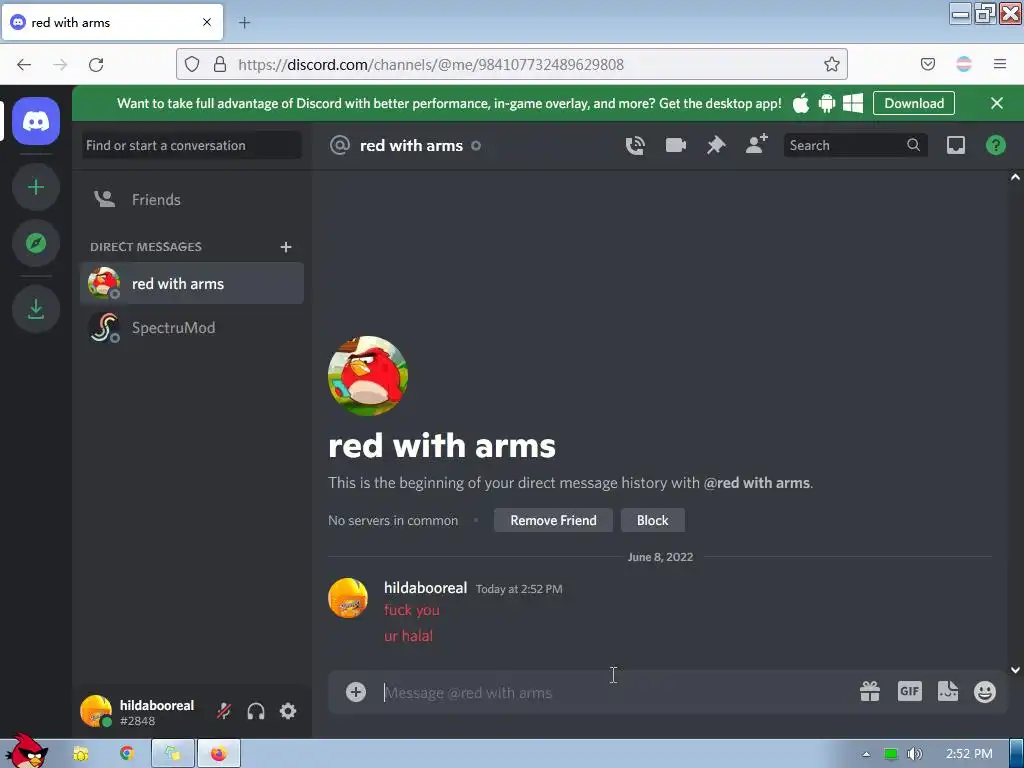The height and width of the screenshot is (768, 1024).
Task: Open Angry Birds start button
Action: pyautogui.click(x=27, y=752)
